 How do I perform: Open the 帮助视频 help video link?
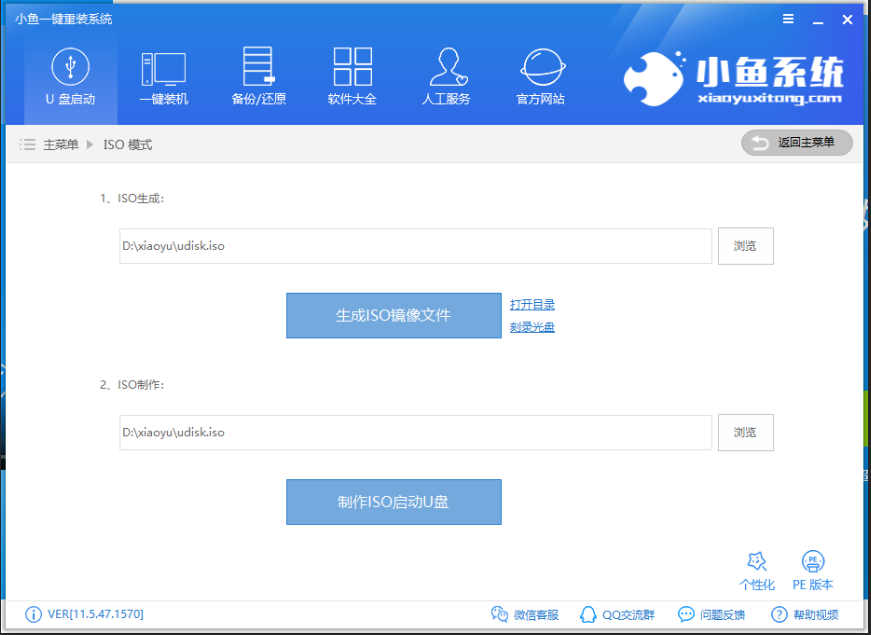tap(805, 614)
